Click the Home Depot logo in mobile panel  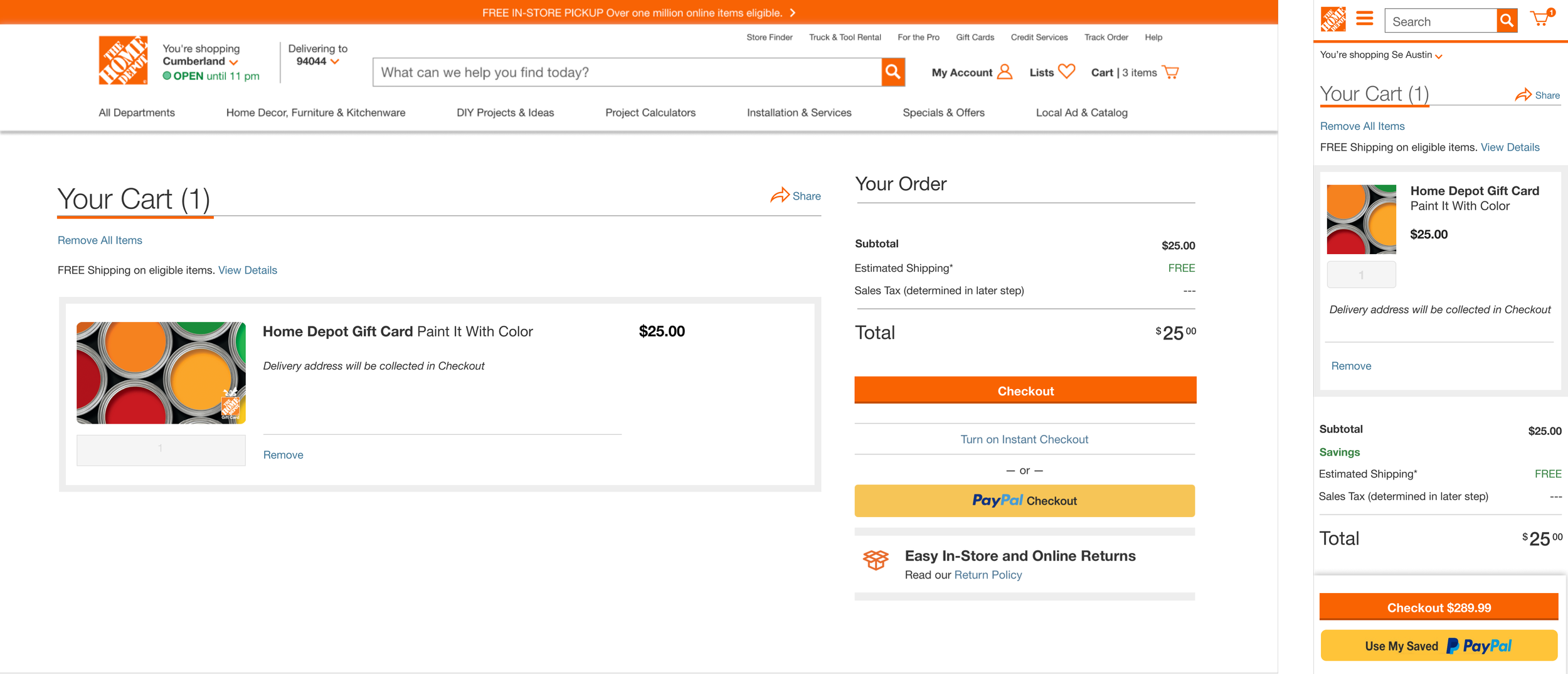coord(1333,19)
